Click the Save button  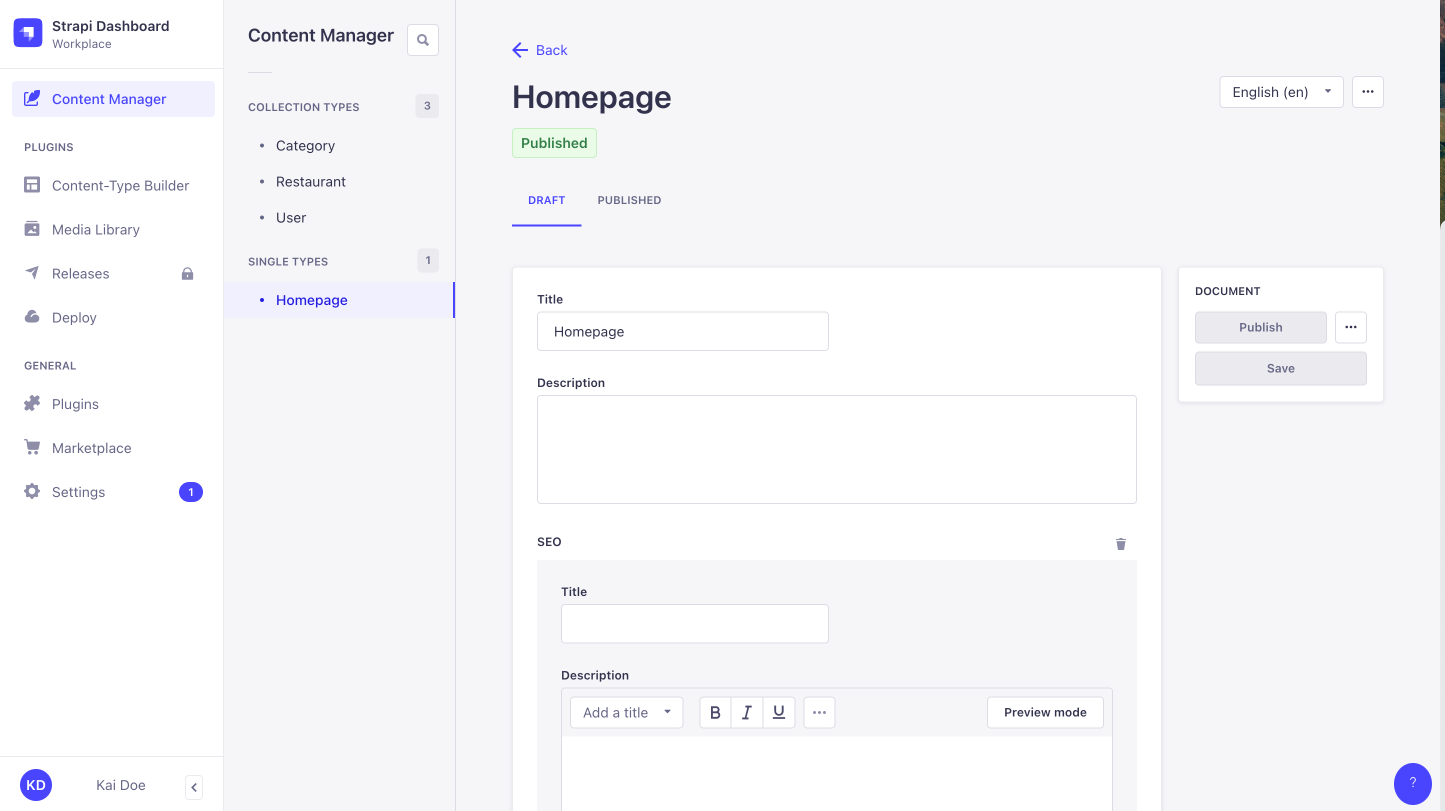(1280, 368)
